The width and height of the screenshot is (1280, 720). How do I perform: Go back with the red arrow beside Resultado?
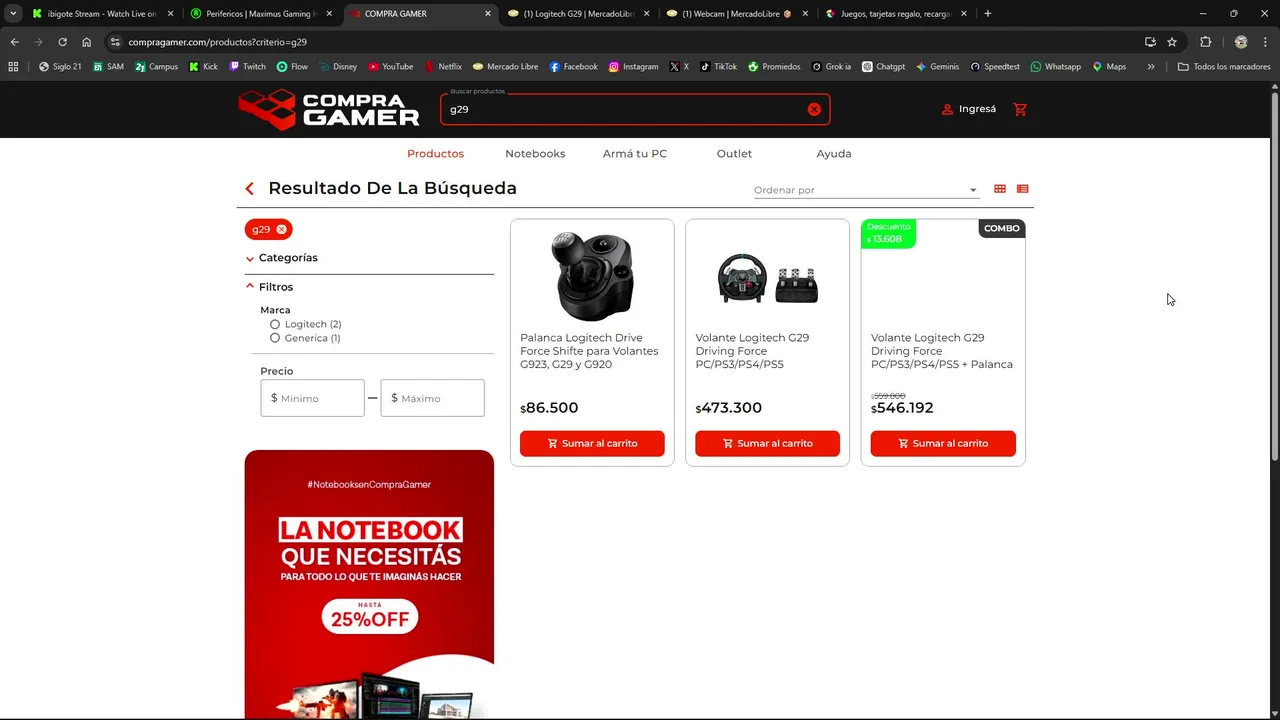tap(250, 188)
